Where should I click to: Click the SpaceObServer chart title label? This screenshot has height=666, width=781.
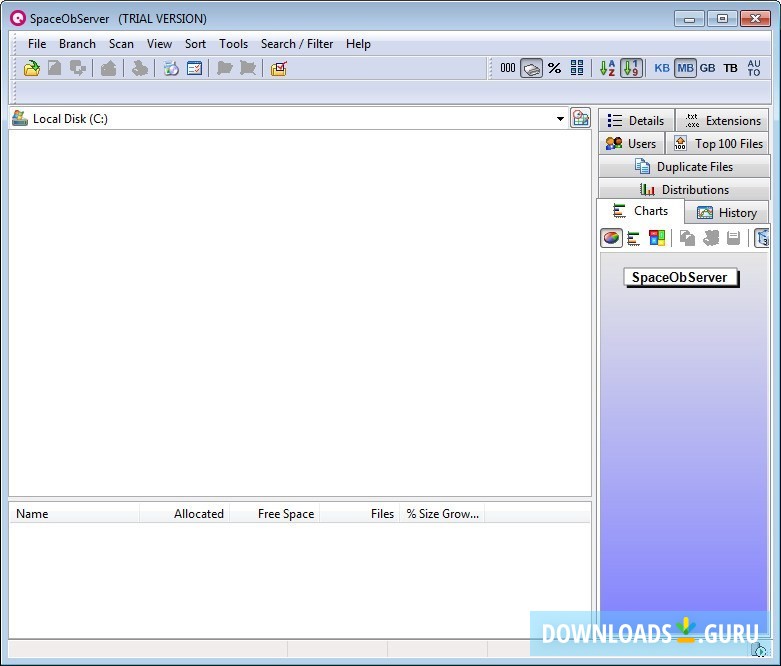[x=681, y=277]
